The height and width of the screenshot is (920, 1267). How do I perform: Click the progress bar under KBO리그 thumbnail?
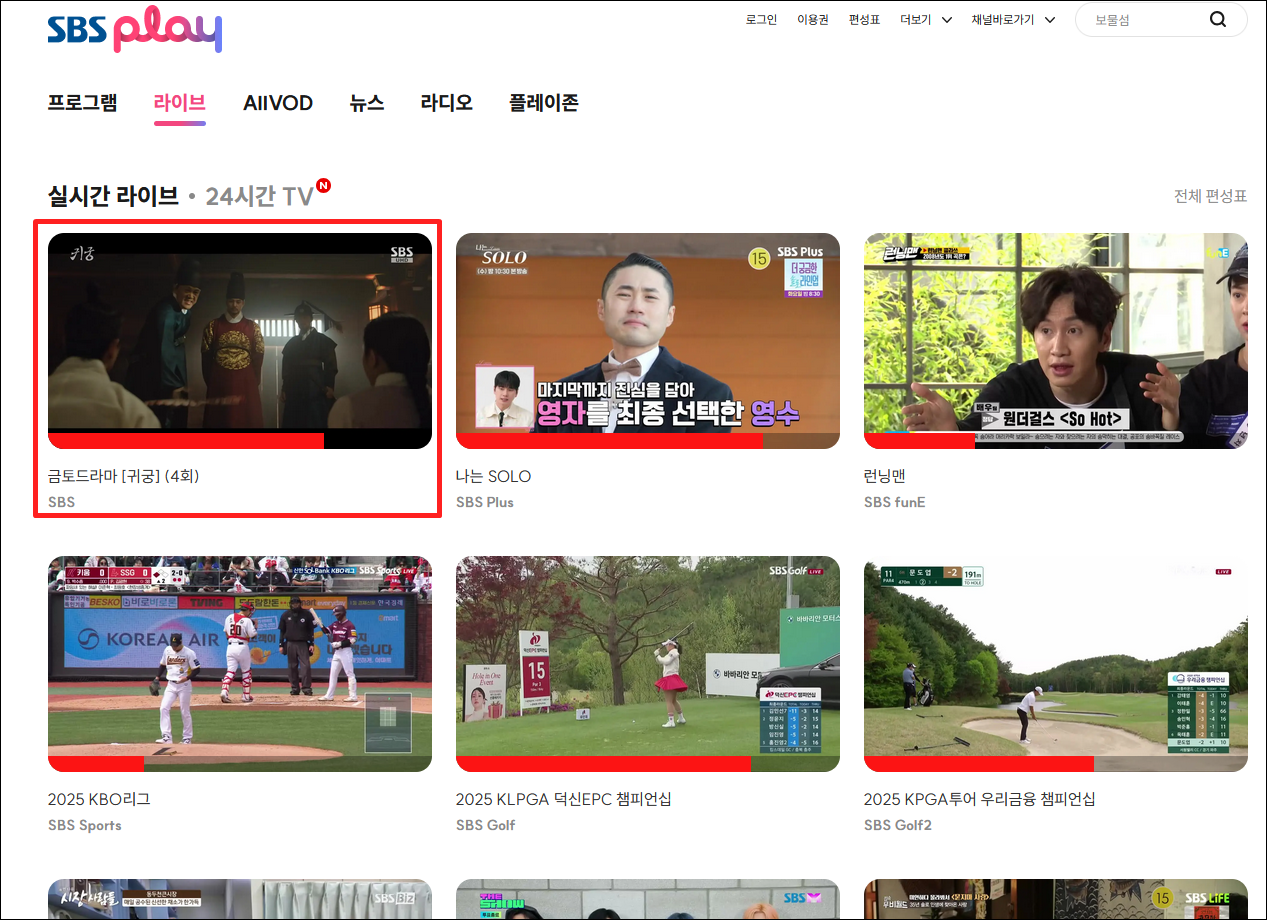pos(240,764)
